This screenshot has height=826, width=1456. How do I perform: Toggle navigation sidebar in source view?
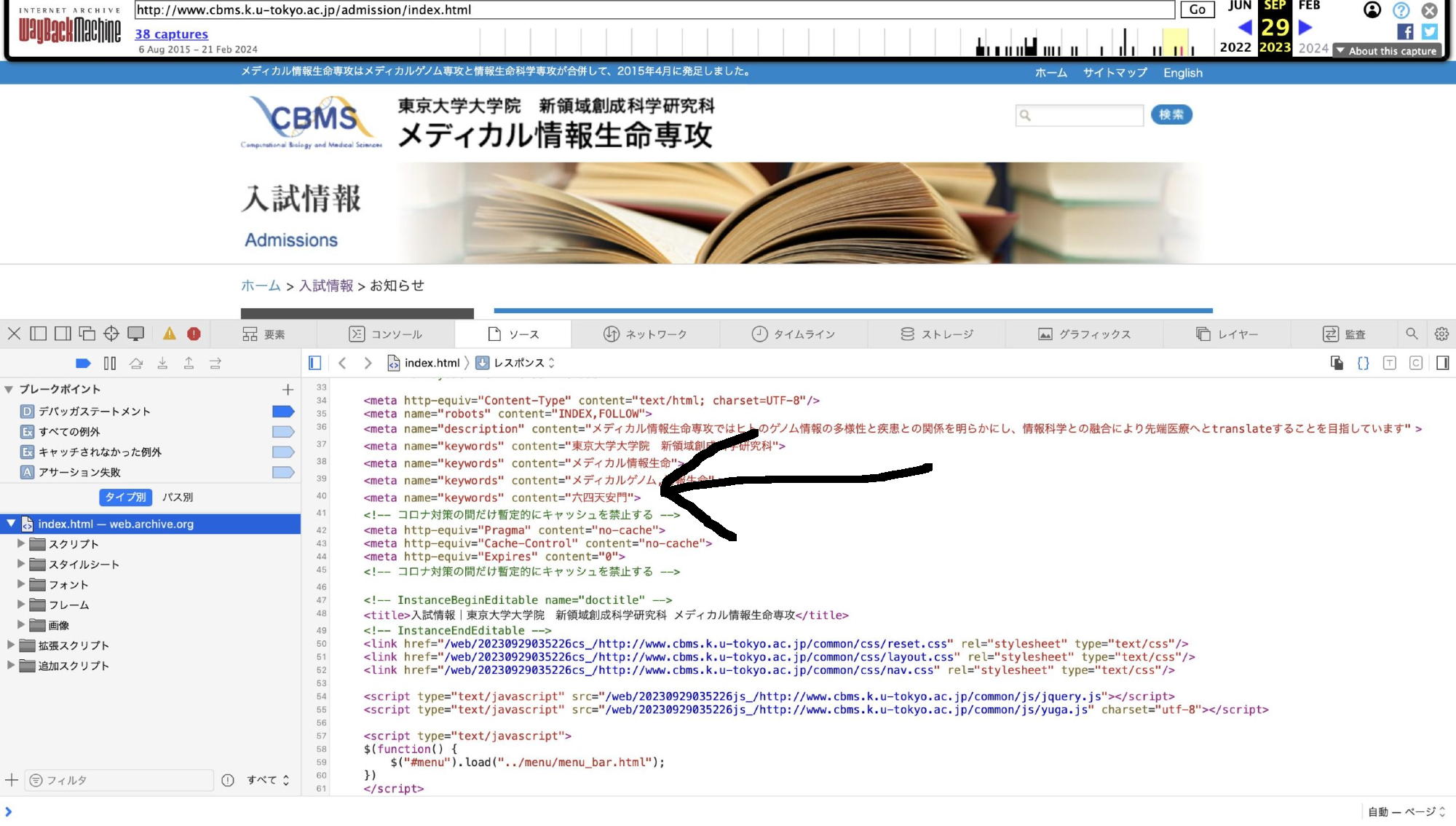(x=314, y=363)
